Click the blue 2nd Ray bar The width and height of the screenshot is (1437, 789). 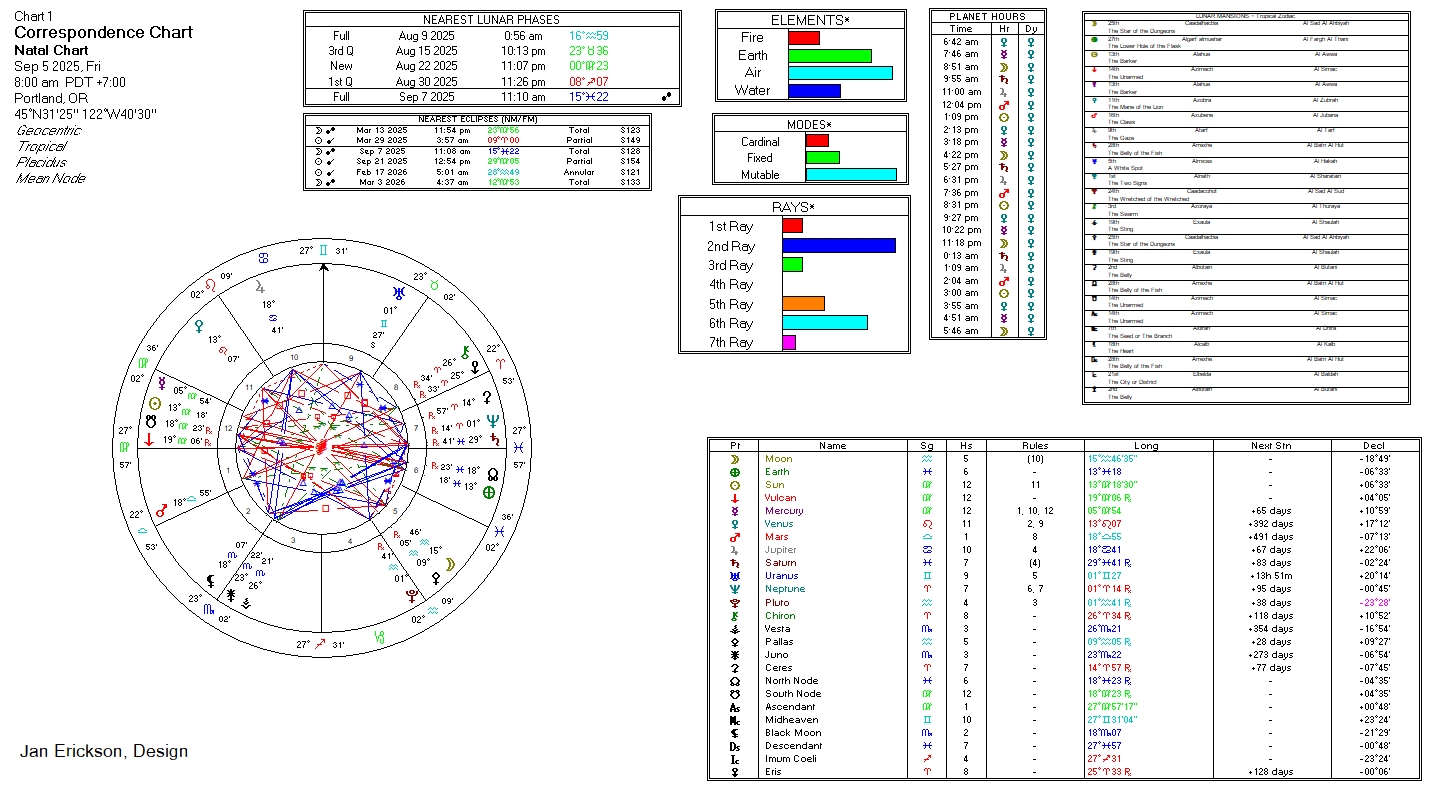(x=838, y=246)
